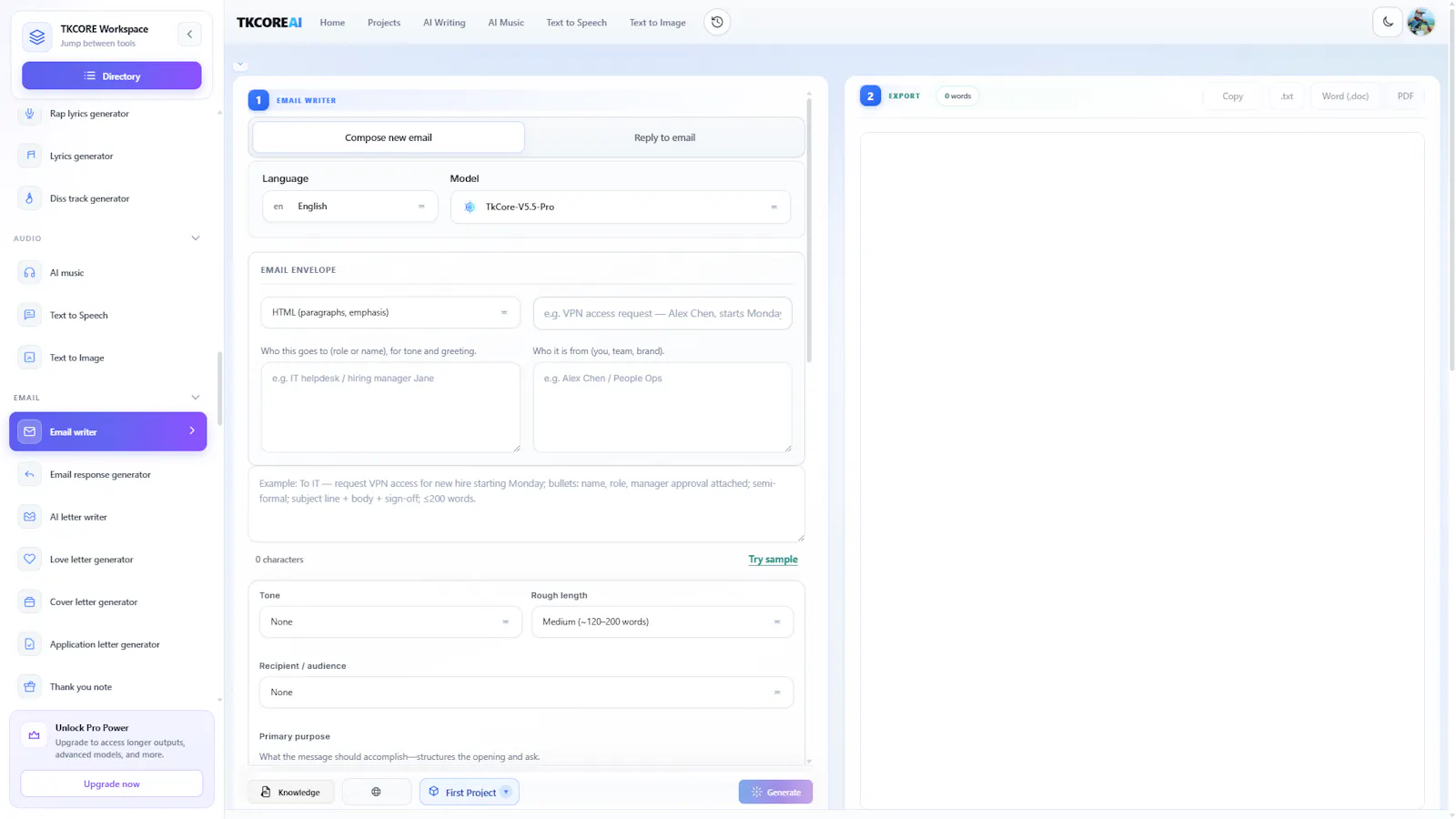Open Text to Speech in top navigation
Viewport: 1456px width, 819px height.
click(x=576, y=23)
